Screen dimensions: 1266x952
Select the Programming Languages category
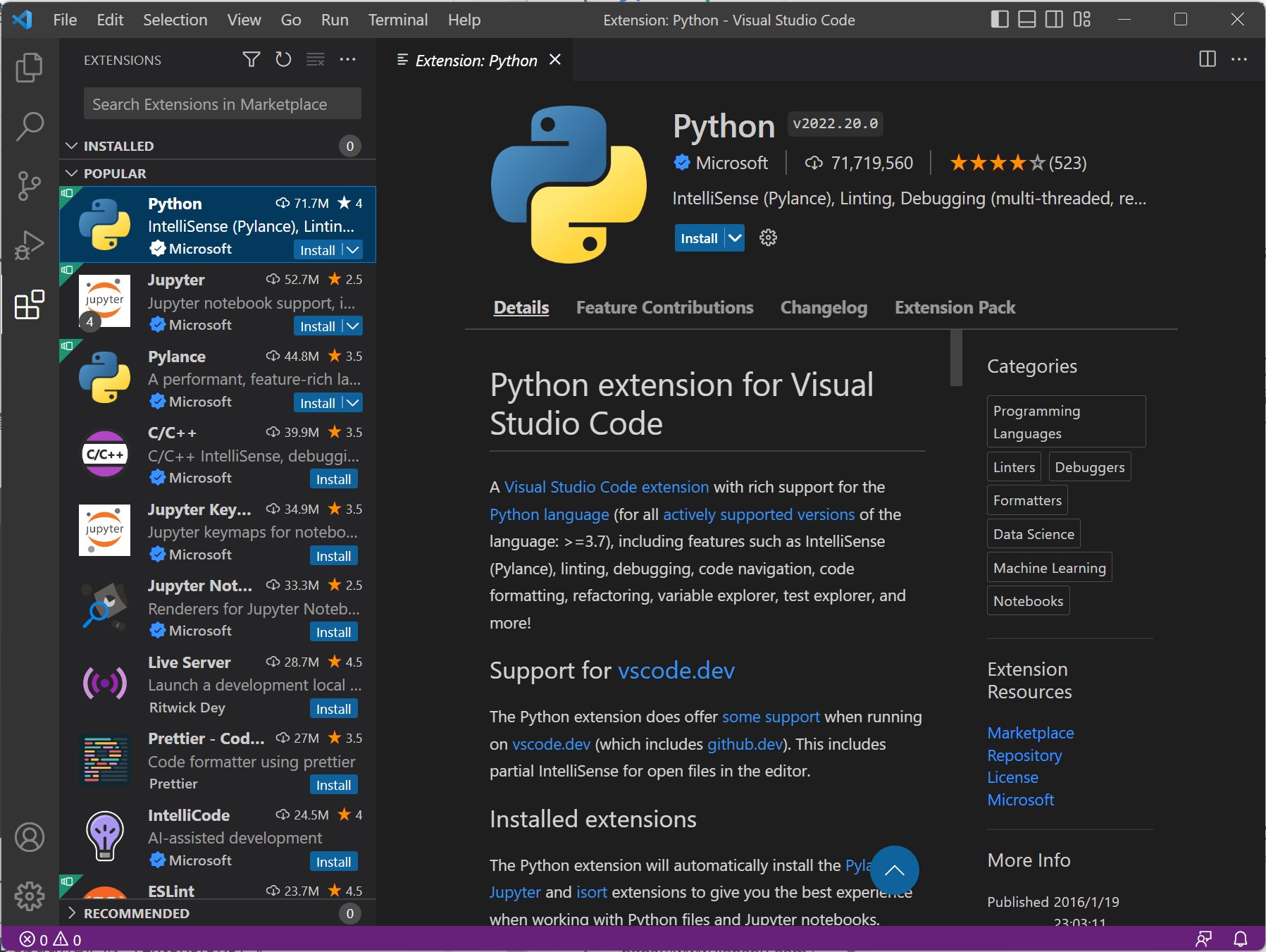[x=1066, y=421]
